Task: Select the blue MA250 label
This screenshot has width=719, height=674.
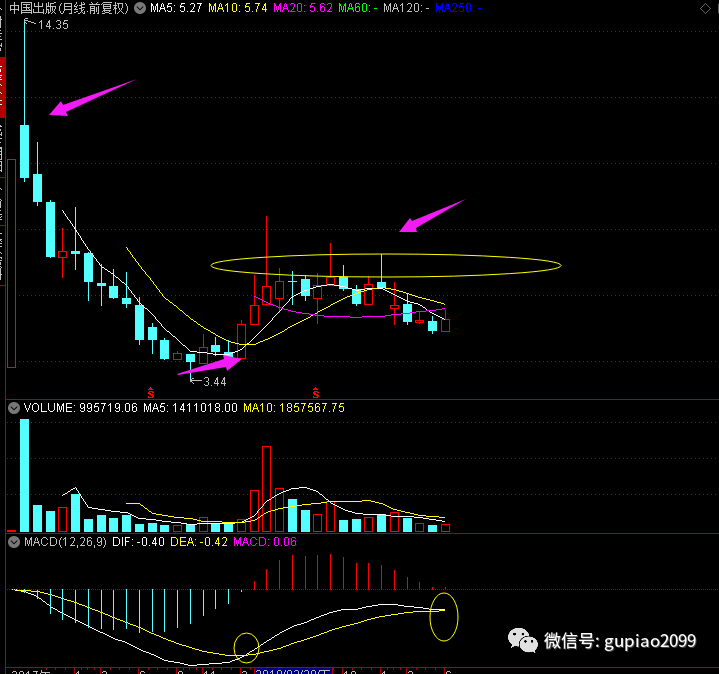Action: [458, 8]
